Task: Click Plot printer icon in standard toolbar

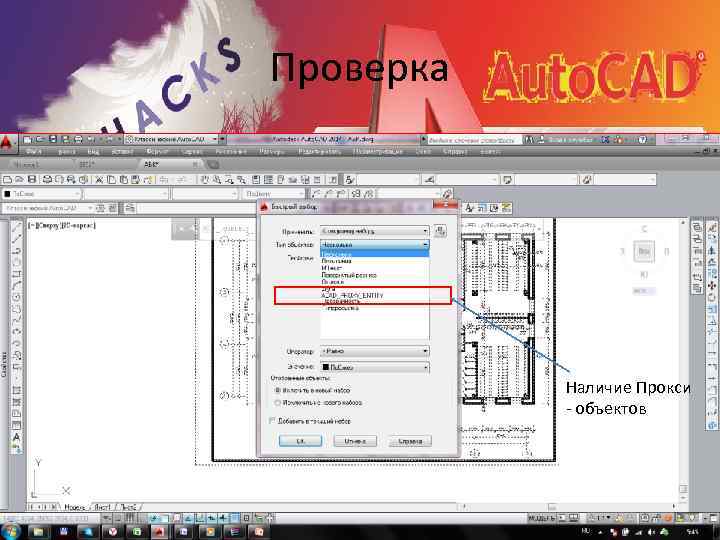Action: pos(46,180)
